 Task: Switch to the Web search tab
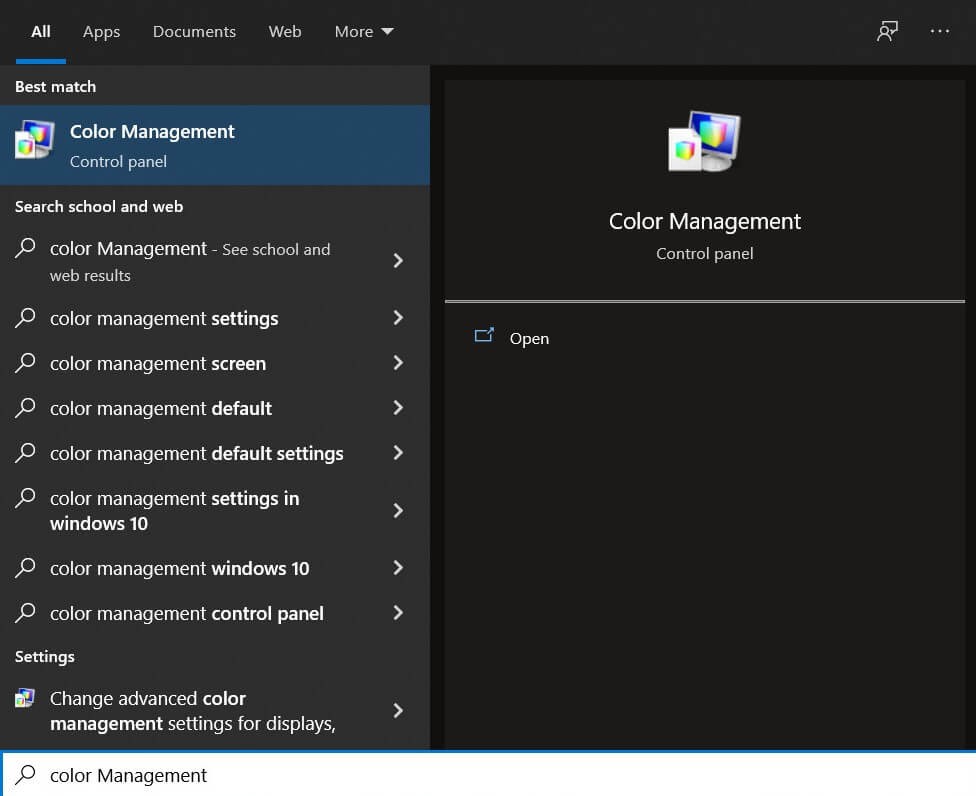click(285, 31)
